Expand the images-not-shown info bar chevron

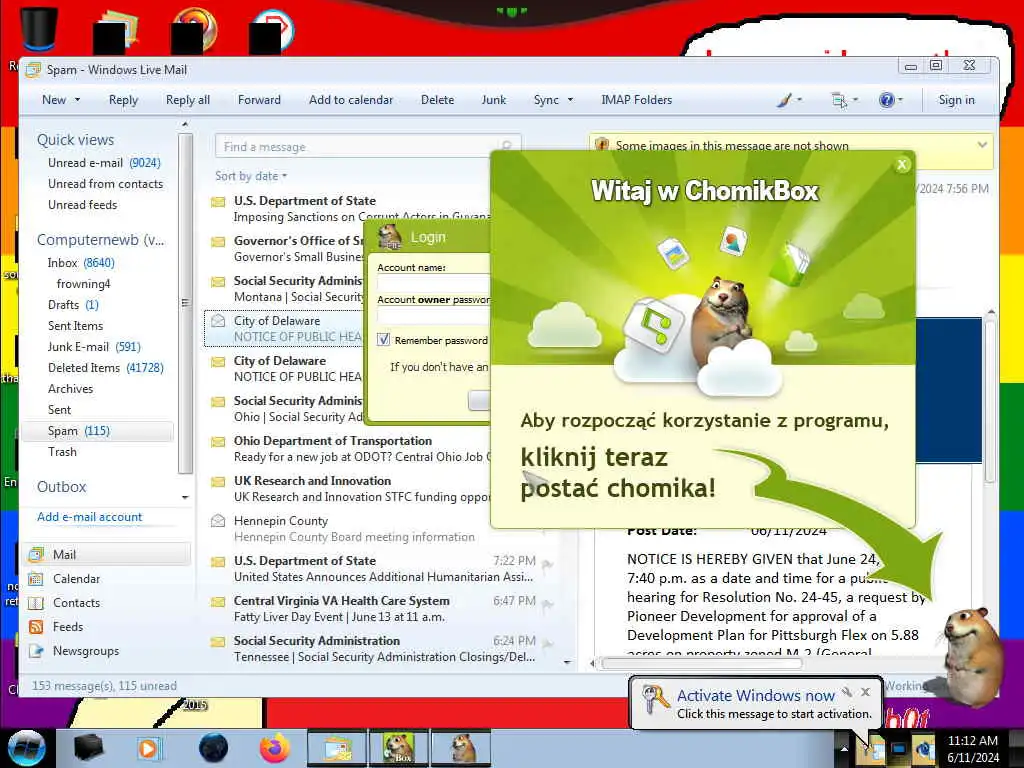pos(982,145)
